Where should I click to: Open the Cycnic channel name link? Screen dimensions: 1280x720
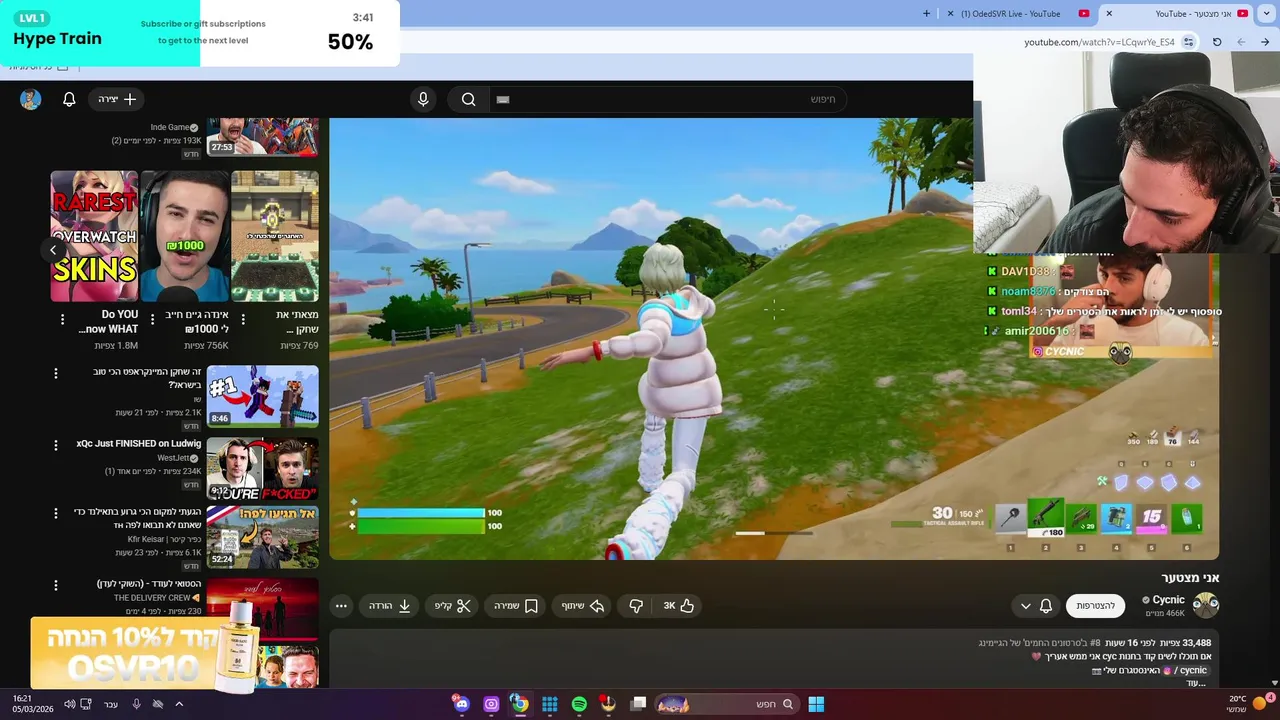tap(1168, 600)
